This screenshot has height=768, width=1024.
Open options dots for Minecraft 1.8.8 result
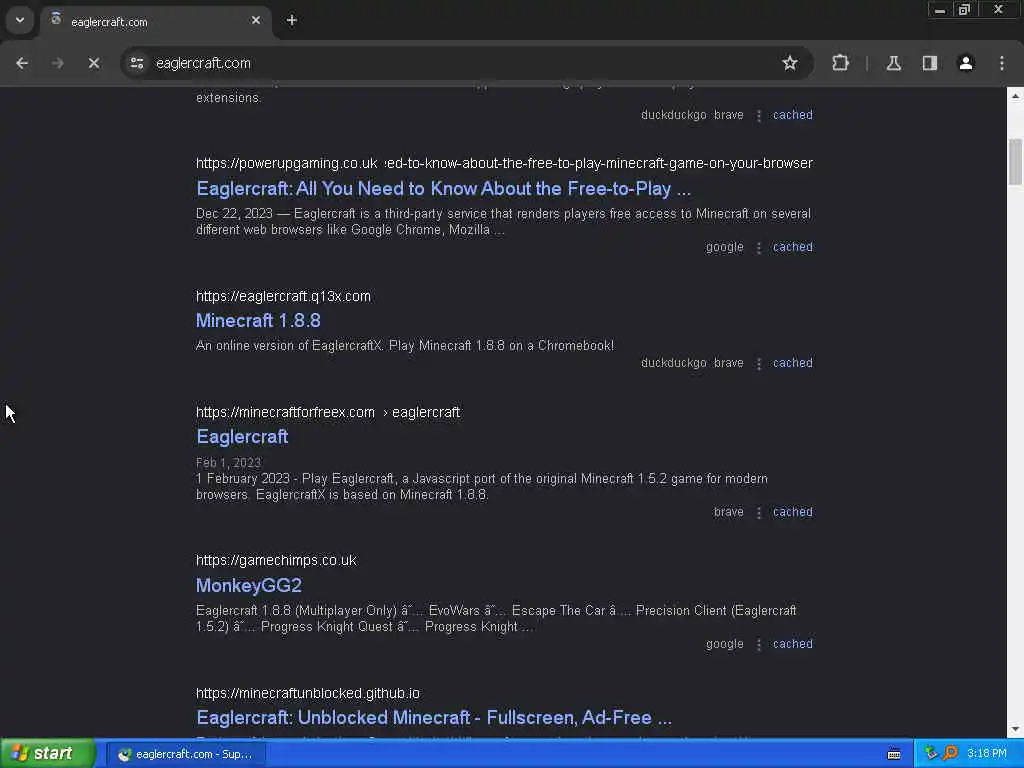(758, 364)
